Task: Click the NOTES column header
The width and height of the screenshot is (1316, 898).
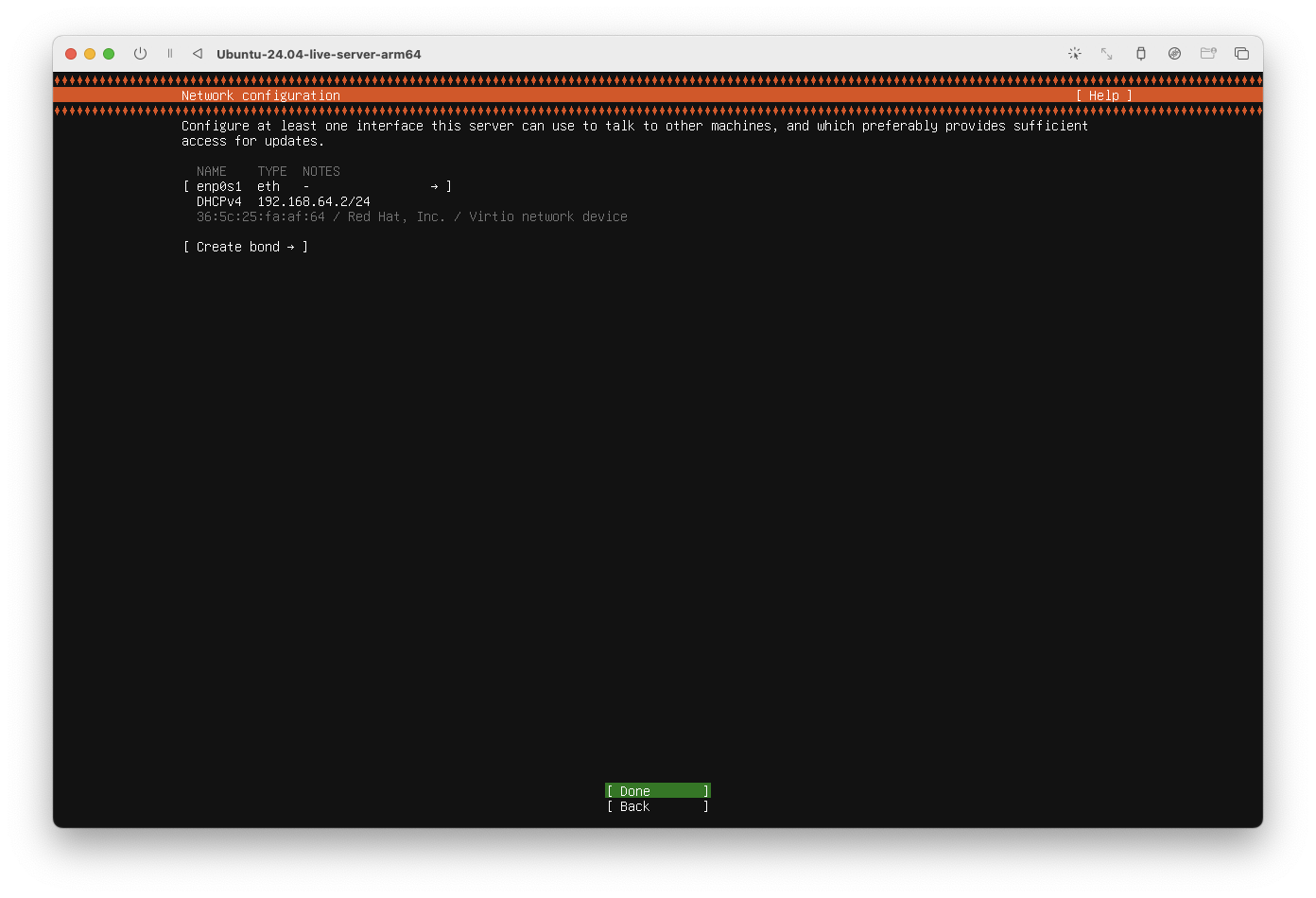Action: pos(321,171)
